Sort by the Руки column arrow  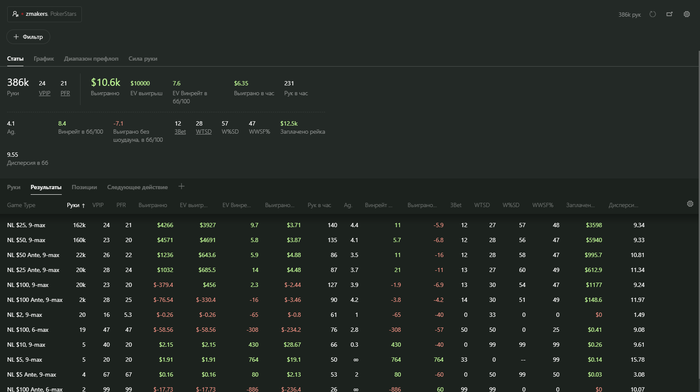pyautogui.click(x=83, y=205)
